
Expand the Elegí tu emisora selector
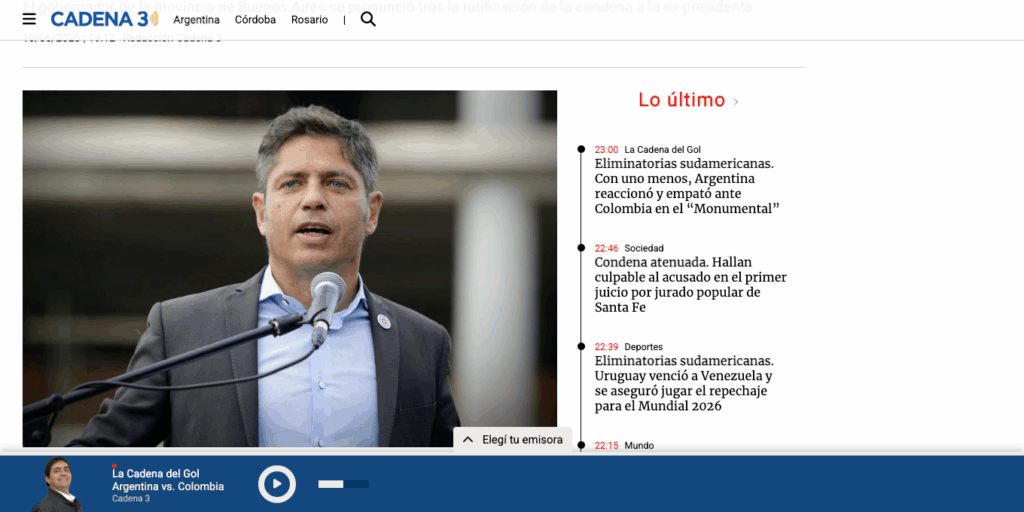click(513, 440)
